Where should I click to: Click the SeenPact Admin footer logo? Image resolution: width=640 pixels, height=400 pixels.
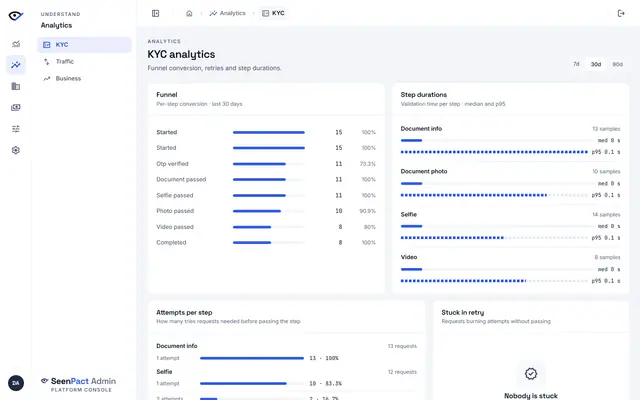click(x=78, y=384)
